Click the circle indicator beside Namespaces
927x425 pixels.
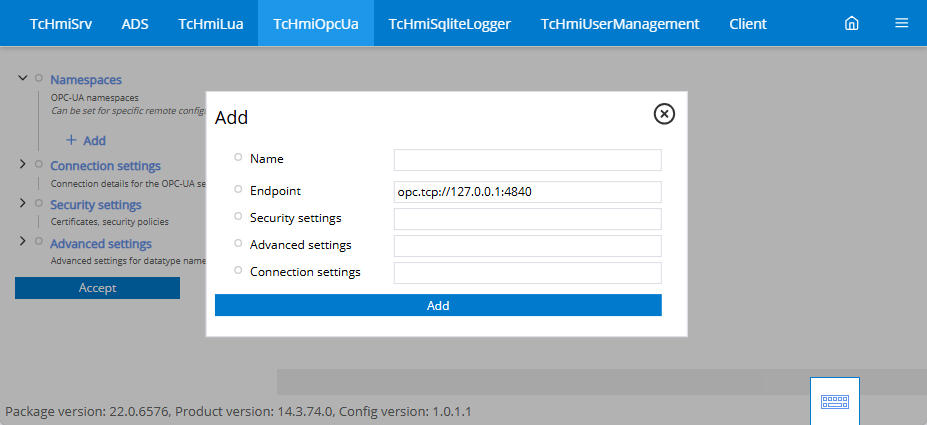click(x=39, y=78)
